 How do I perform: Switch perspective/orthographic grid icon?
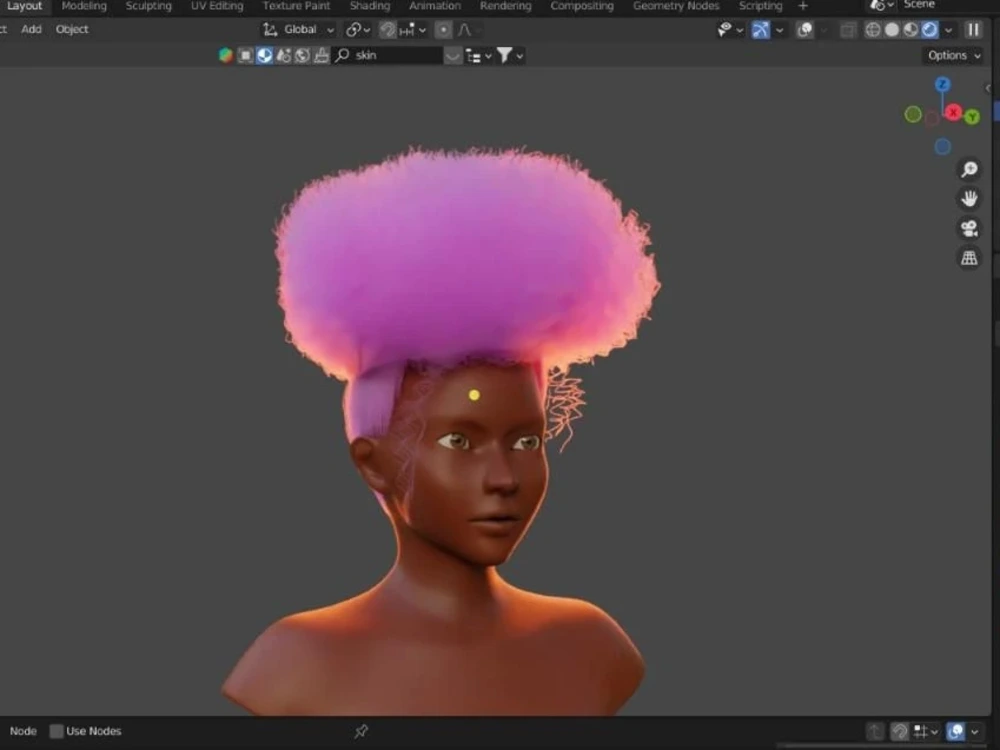[x=969, y=258]
